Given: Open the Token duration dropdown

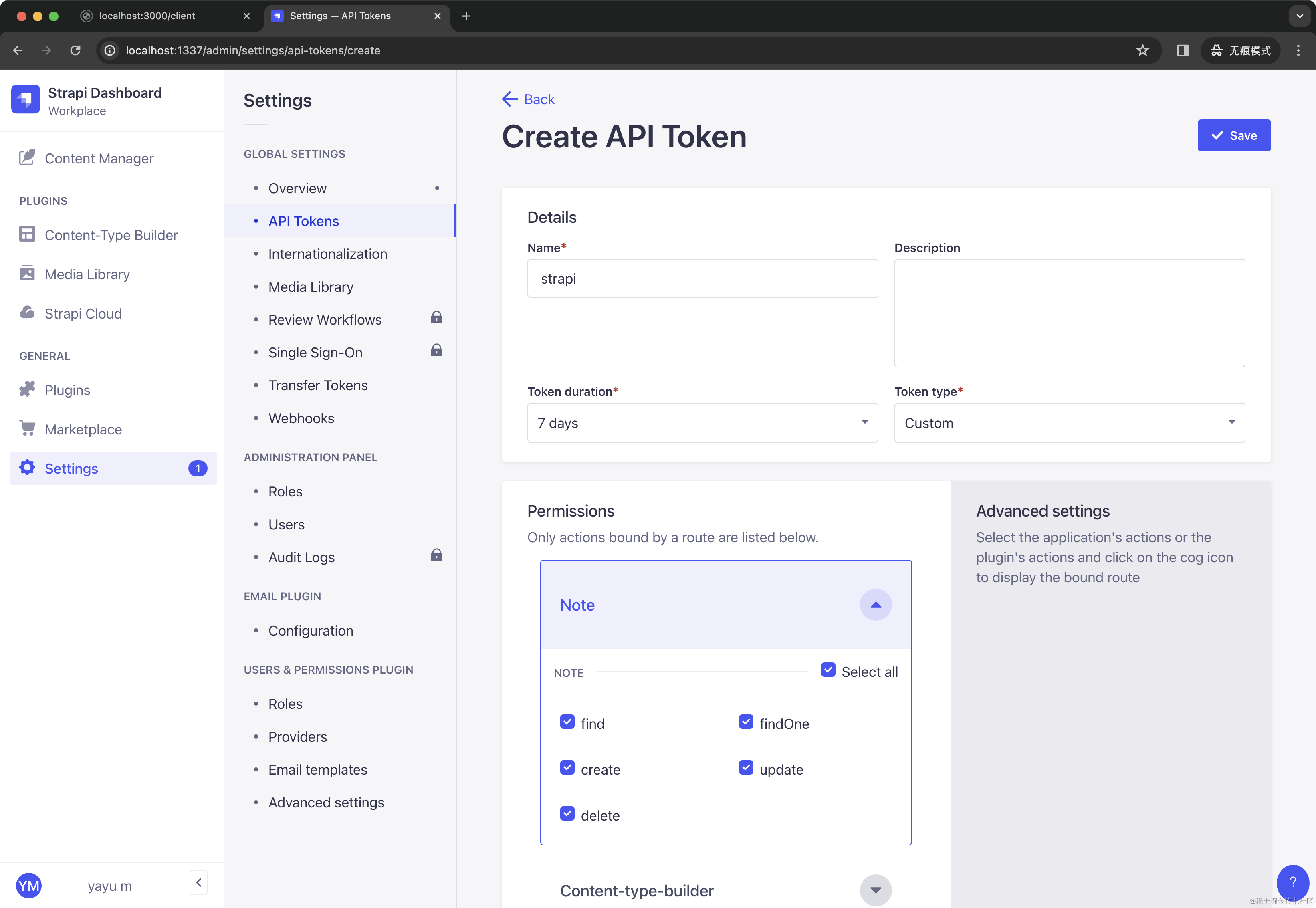Looking at the screenshot, I should tap(702, 423).
